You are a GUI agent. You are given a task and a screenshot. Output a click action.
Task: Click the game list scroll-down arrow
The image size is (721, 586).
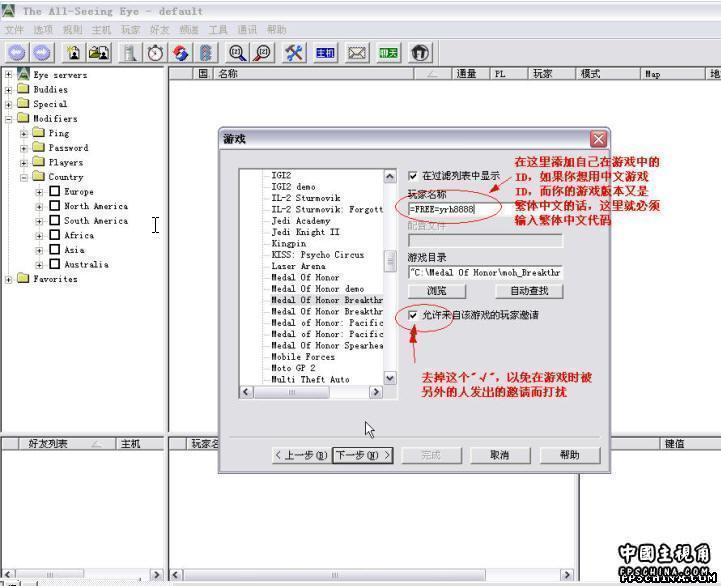point(390,379)
